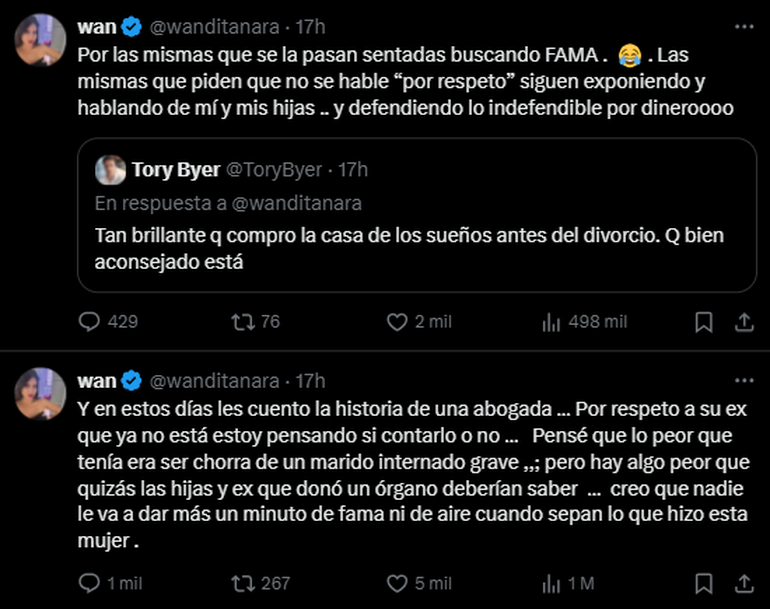Repost the second tweet with 267 reposts
Image resolution: width=770 pixels, height=609 pixels.
pyautogui.click(x=243, y=583)
